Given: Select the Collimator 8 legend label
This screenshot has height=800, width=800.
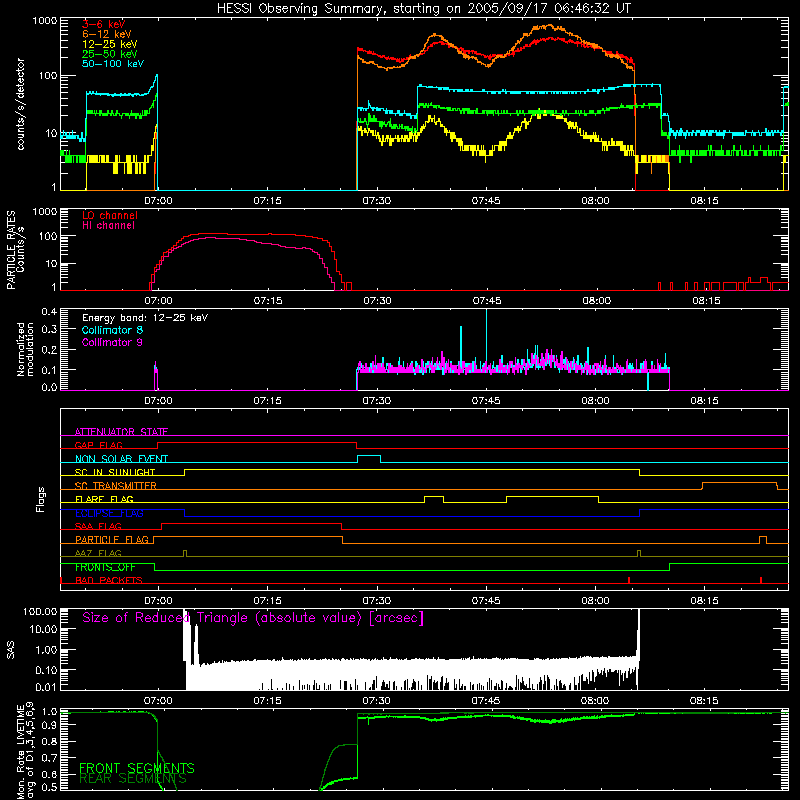Looking at the screenshot, I should point(112,330).
